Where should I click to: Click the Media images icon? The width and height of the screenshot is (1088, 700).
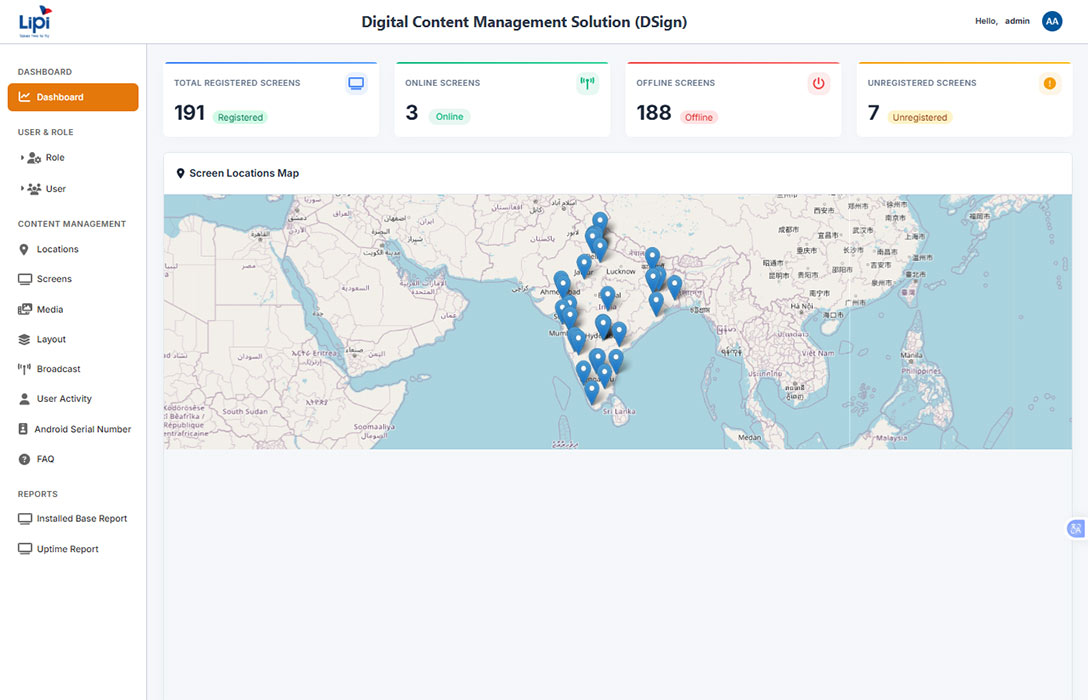point(25,309)
